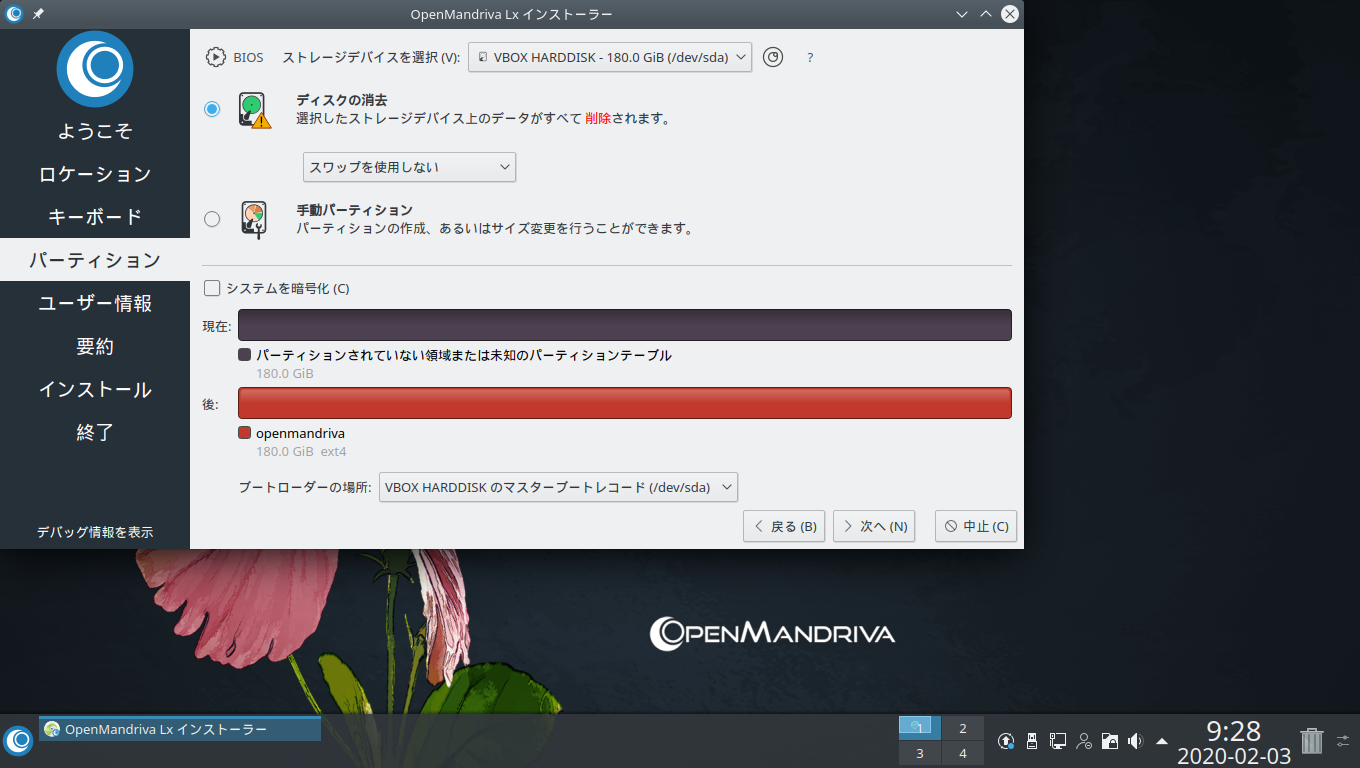This screenshot has width=1360, height=768.
Task: Click the 手動パーティション heading text
Action: click(x=354, y=210)
